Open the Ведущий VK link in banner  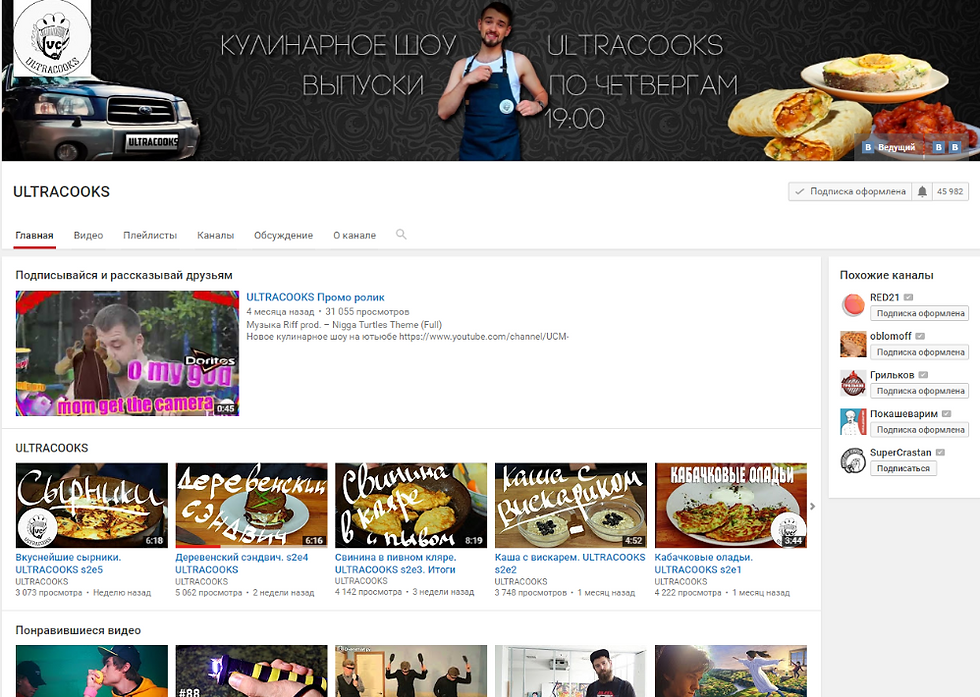tap(888, 147)
